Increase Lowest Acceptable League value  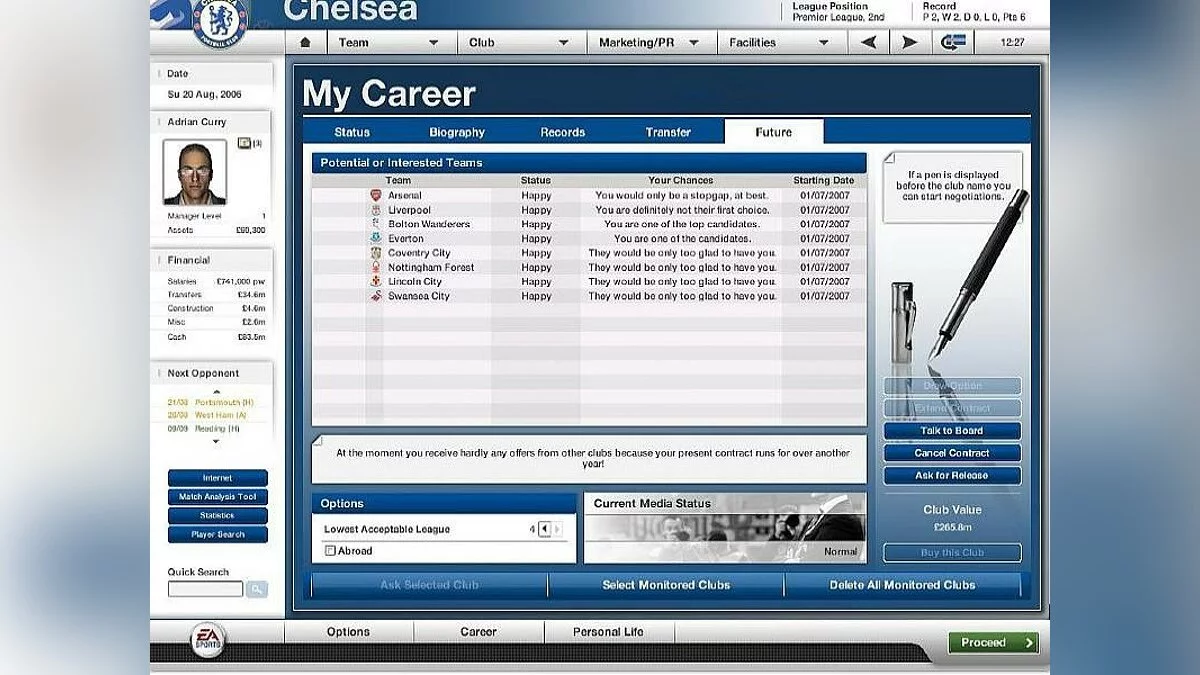point(557,529)
